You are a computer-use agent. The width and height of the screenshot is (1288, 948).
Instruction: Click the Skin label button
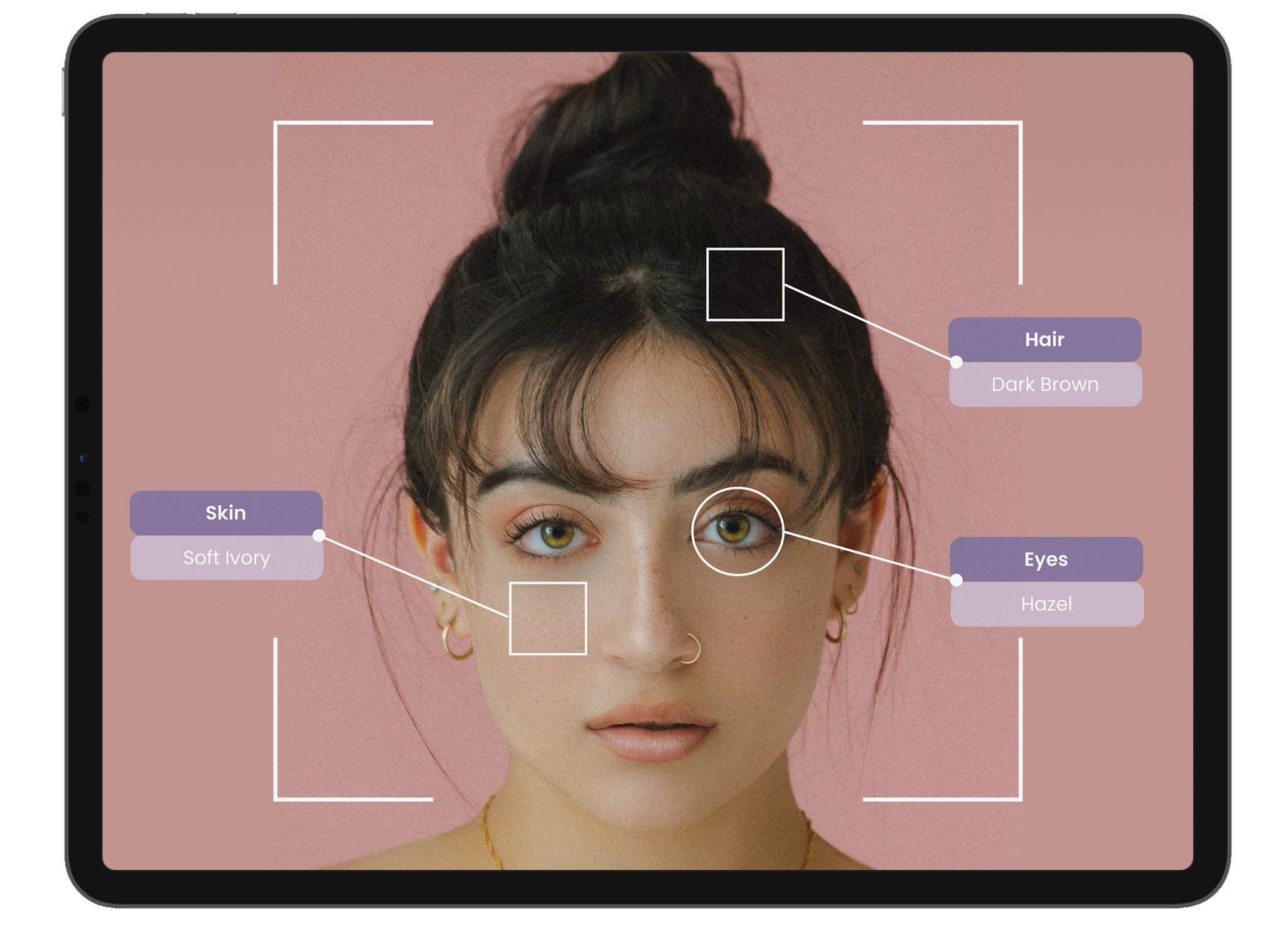click(226, 513)
